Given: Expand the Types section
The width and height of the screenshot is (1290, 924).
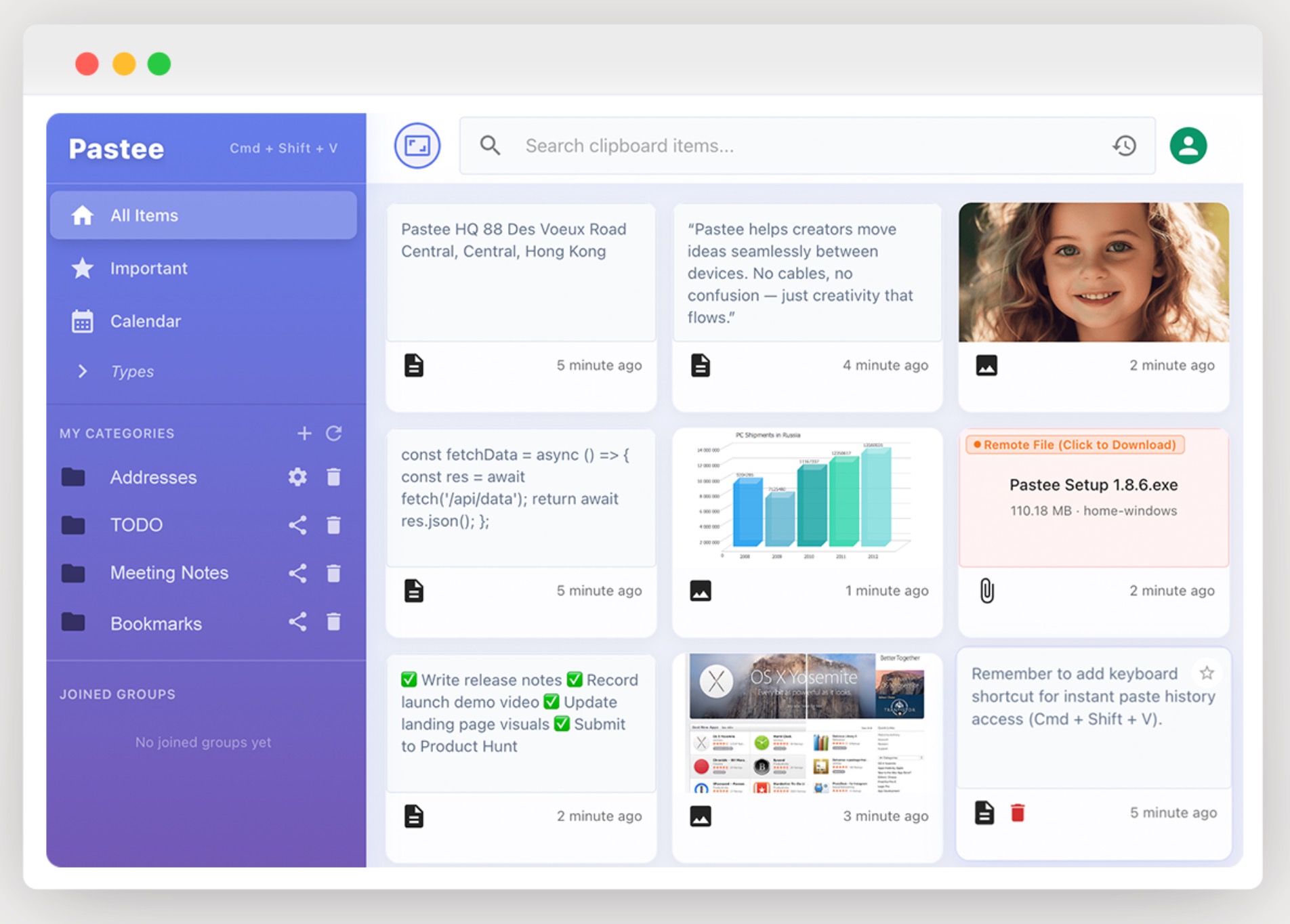Looking at the screenshot, I should pyautogui.click(x=83, y=371).
